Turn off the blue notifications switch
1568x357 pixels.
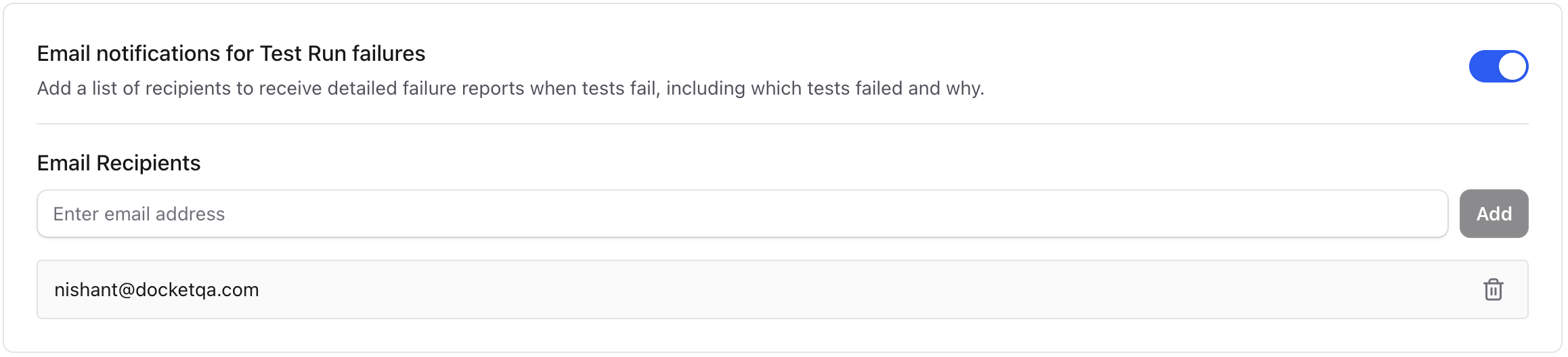[x=1498, y=66]
